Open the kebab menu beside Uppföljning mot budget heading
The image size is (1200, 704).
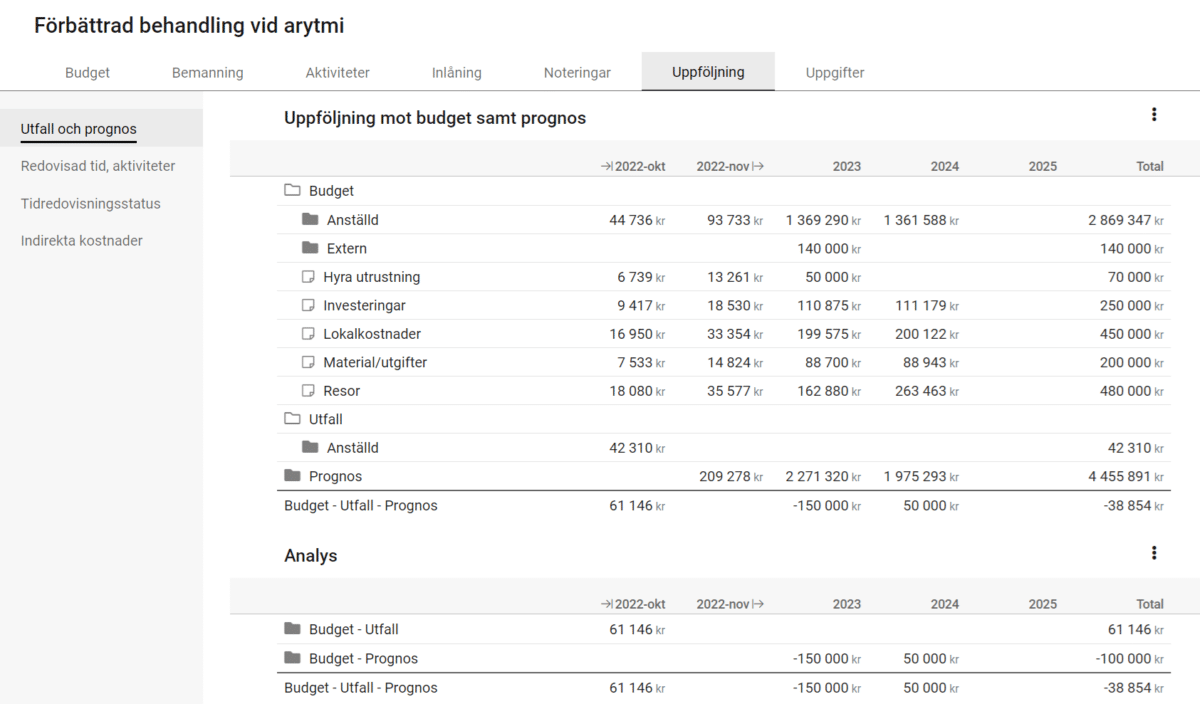click(1154, 115)
